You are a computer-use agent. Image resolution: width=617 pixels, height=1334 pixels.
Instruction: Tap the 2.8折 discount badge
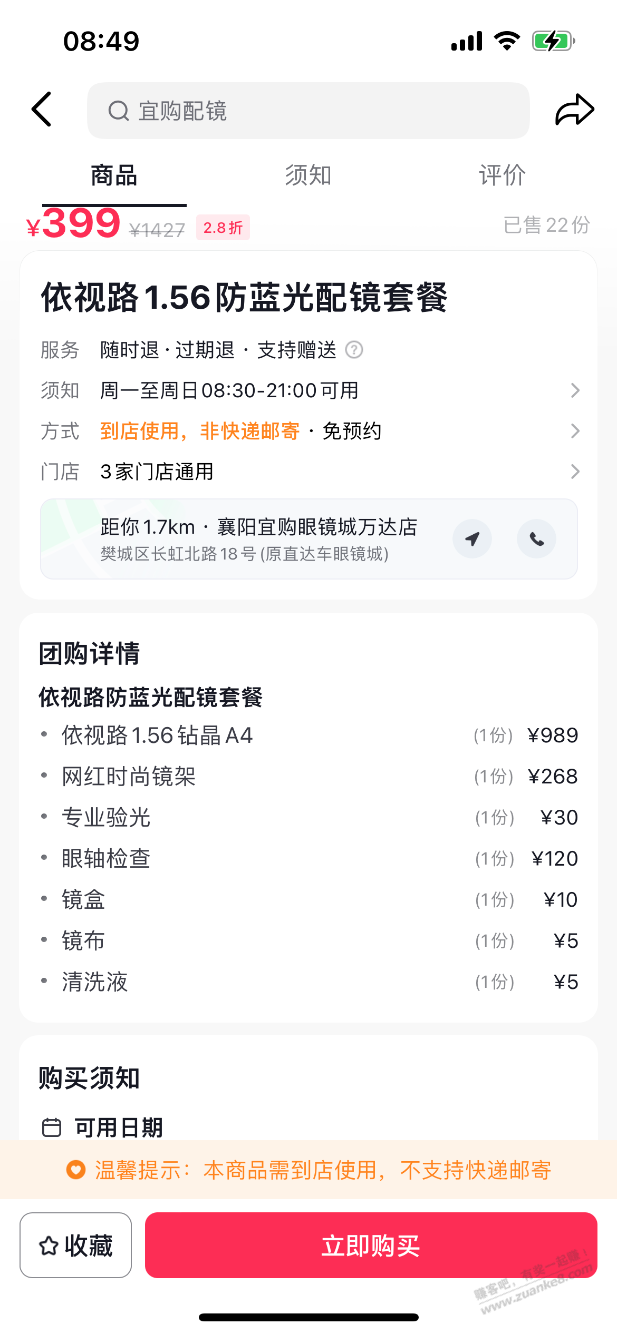[223, 228]
